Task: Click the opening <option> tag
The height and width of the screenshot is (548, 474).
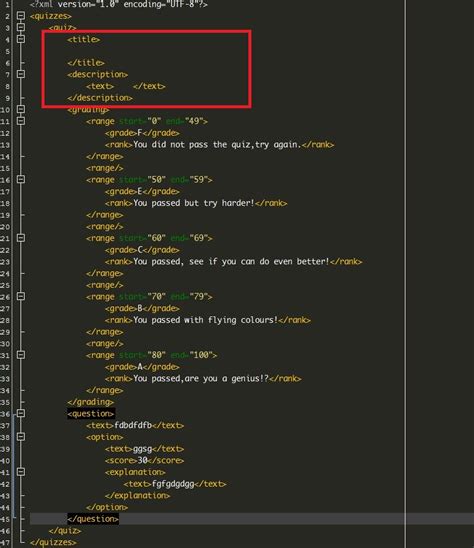Action: (x=105, y=437)
